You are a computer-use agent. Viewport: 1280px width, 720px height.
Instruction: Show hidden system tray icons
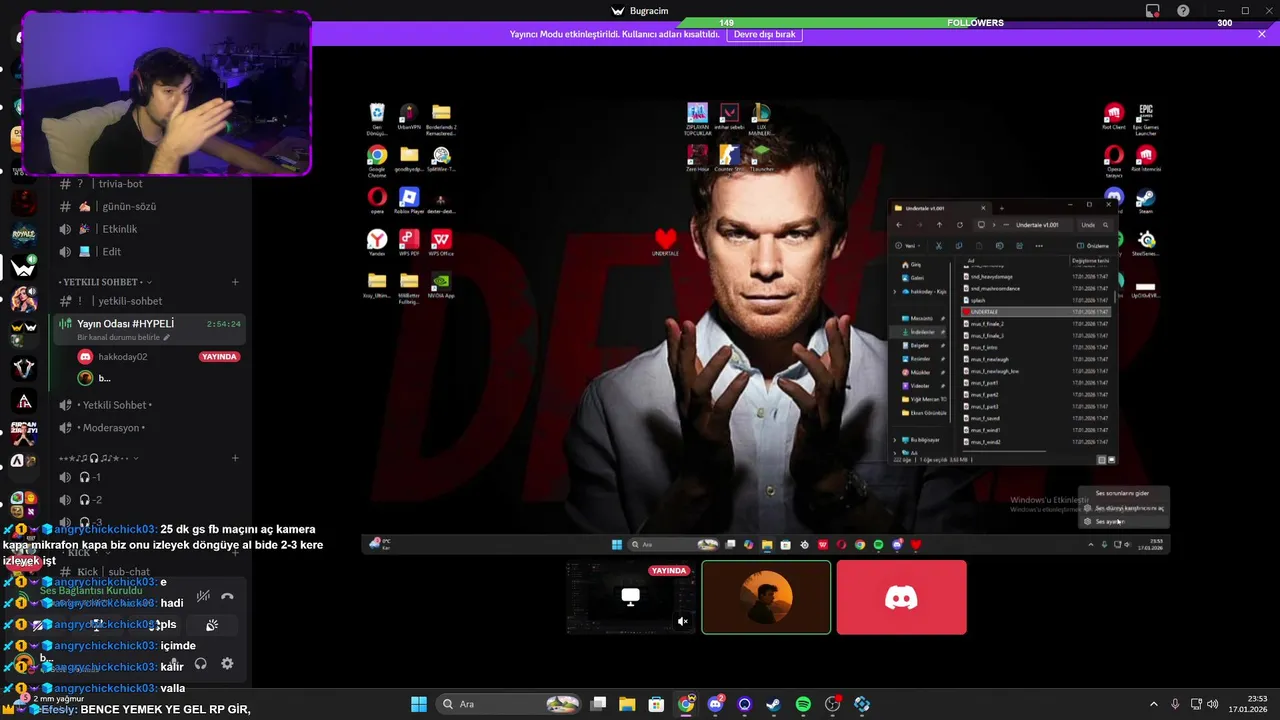click(1153, 704)
